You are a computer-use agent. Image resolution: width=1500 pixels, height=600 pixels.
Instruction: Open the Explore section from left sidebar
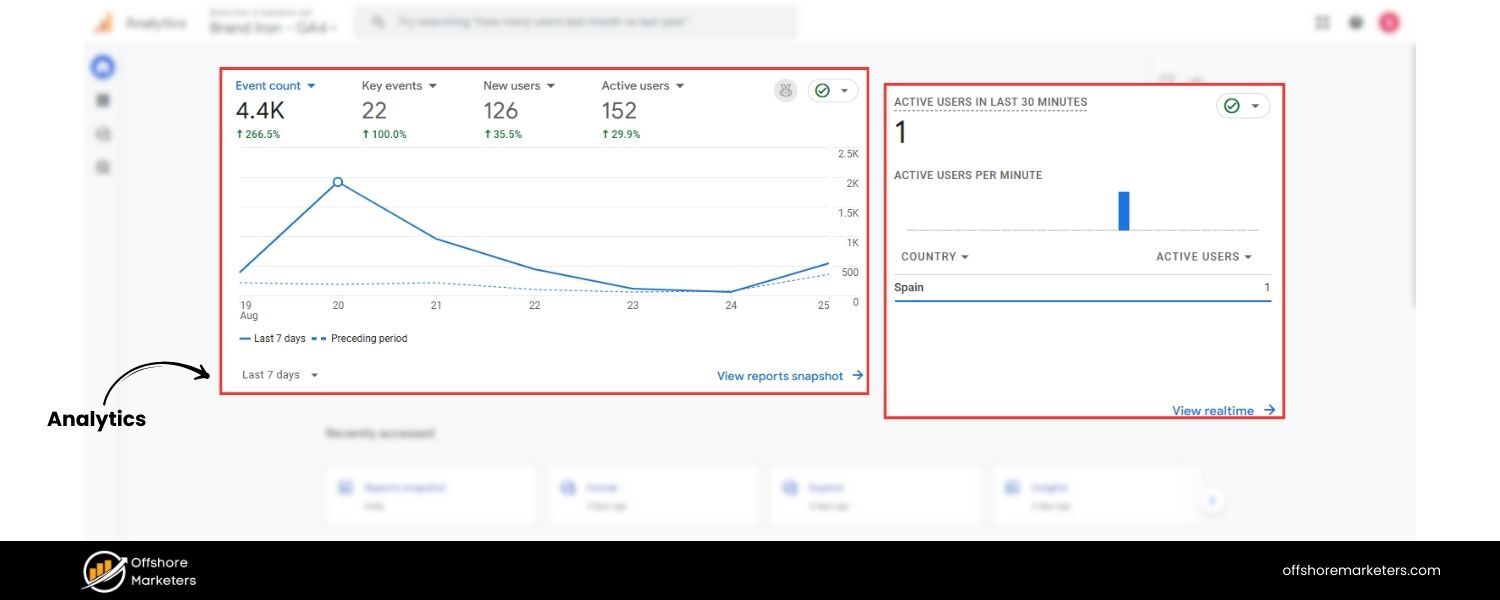click(102, 133)
